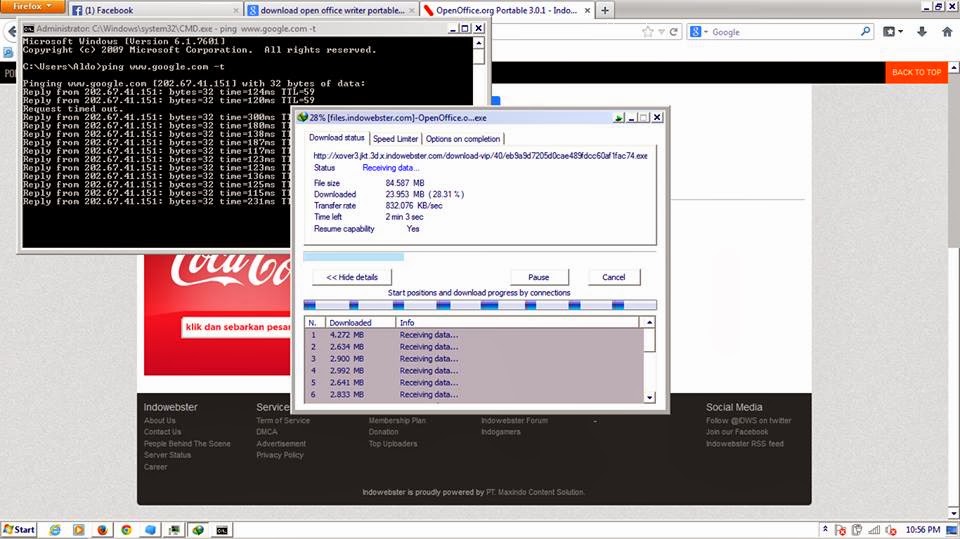
Task: Click BACK TO TOP button
Action: coord(917,72)
